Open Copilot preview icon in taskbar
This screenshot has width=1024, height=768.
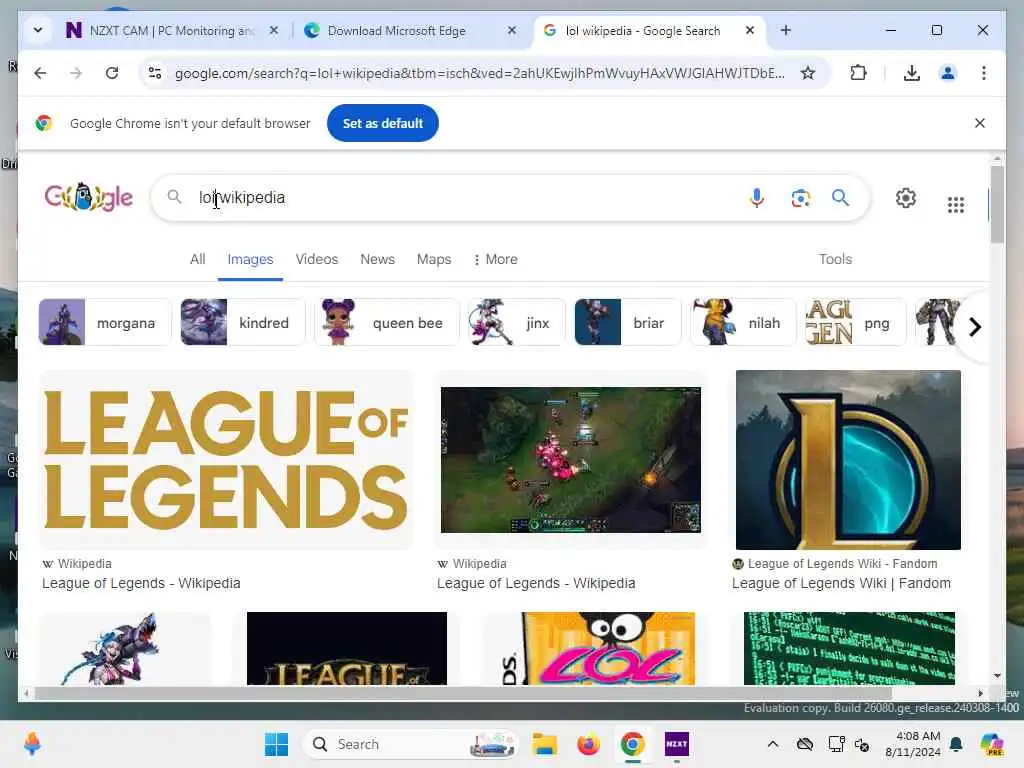pyautogui.click(x=991, y=744)
